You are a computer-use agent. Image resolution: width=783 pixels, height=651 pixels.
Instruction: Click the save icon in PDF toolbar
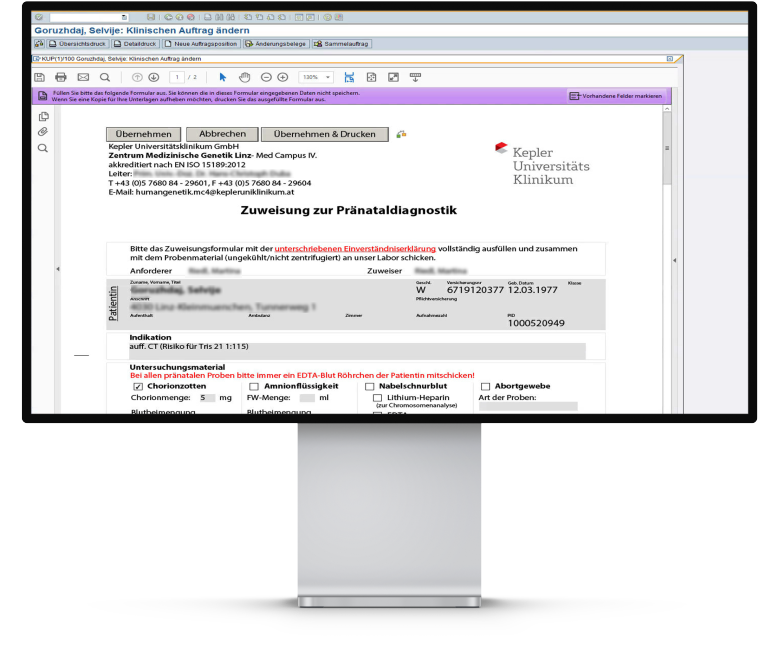tap(39, 77)
